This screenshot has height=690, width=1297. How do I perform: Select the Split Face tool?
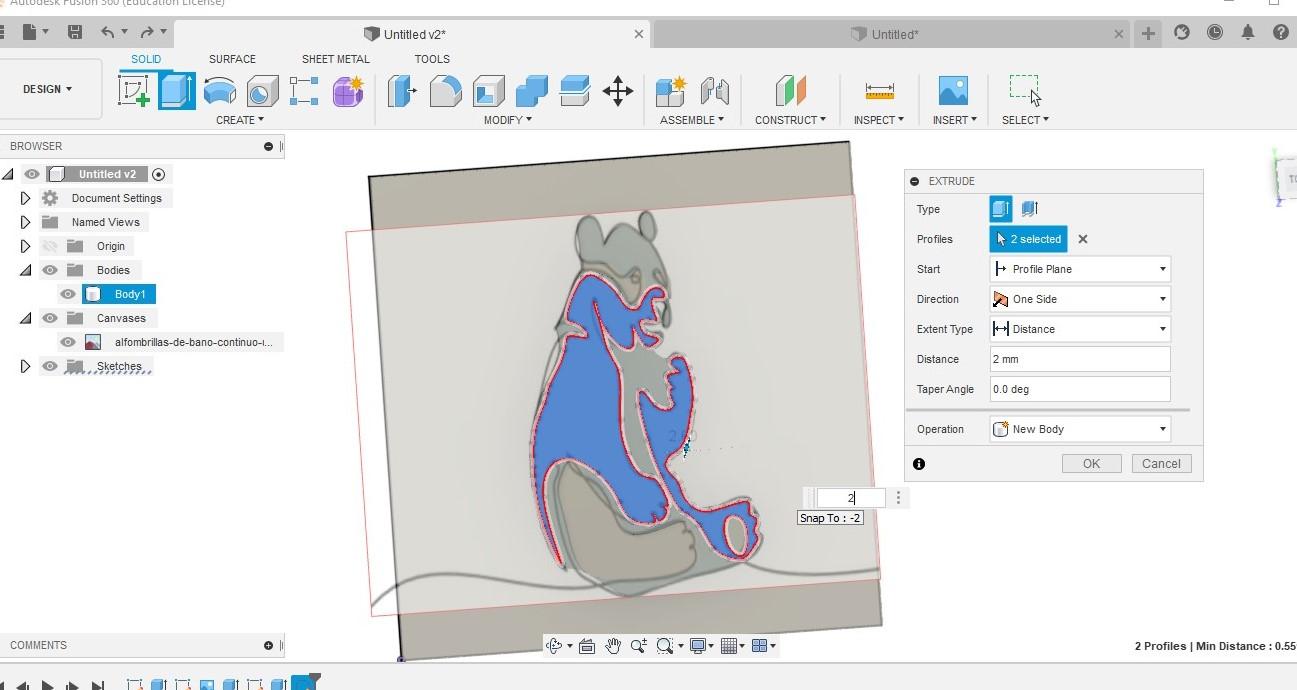(575, 92)
